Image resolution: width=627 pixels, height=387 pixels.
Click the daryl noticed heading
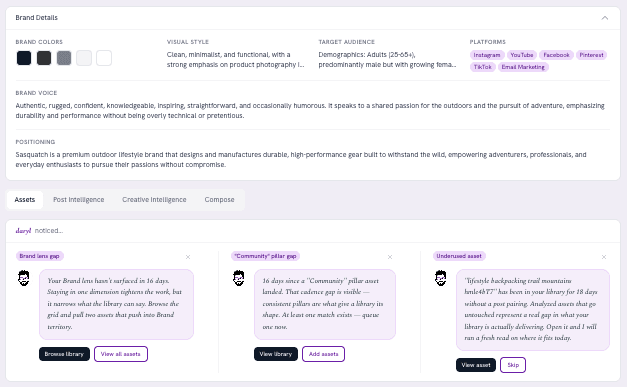[39, 231]
